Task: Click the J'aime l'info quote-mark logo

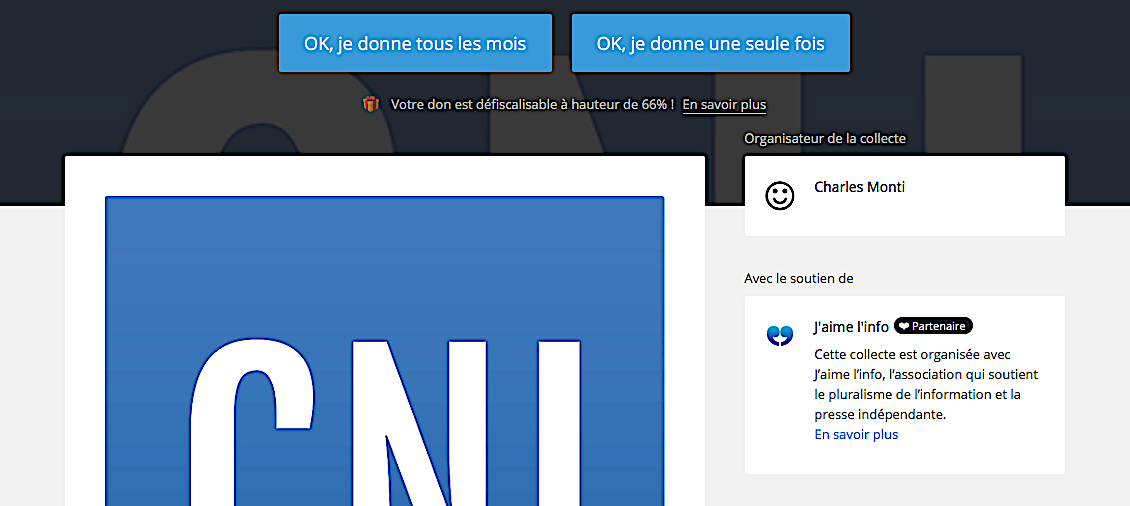Action: [780, 335]
